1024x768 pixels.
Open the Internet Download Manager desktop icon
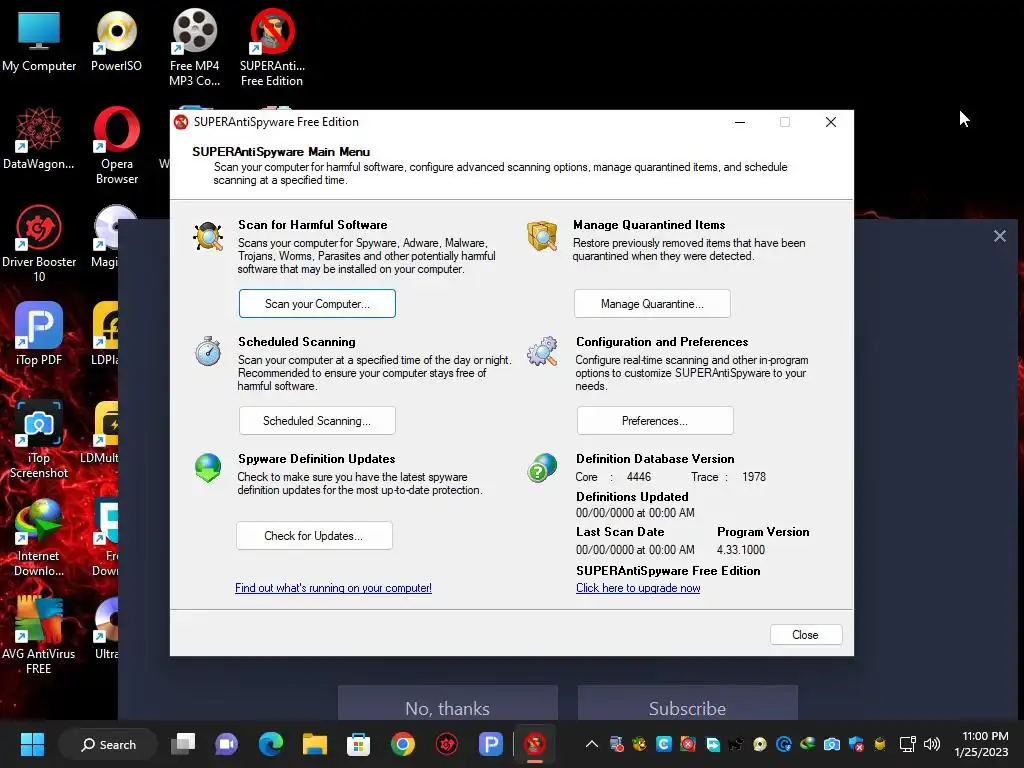click(39, 537)
